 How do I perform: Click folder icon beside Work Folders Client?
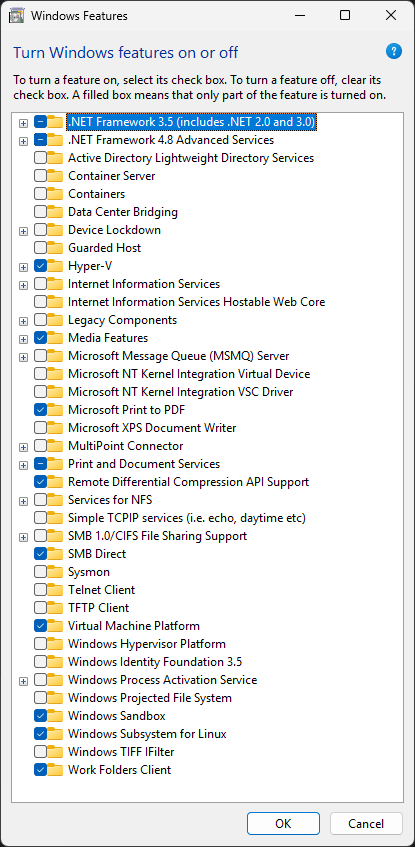click(x=55, y=770)
